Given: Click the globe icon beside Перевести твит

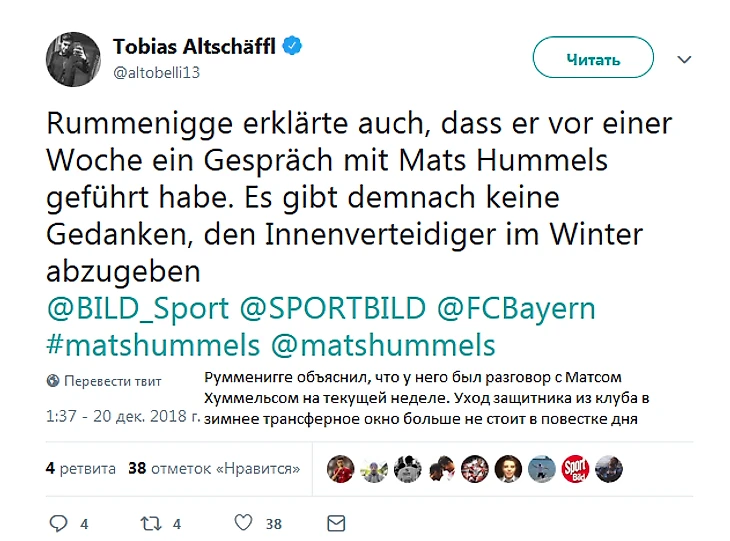Looking at the screenshot, I should 52,381.
